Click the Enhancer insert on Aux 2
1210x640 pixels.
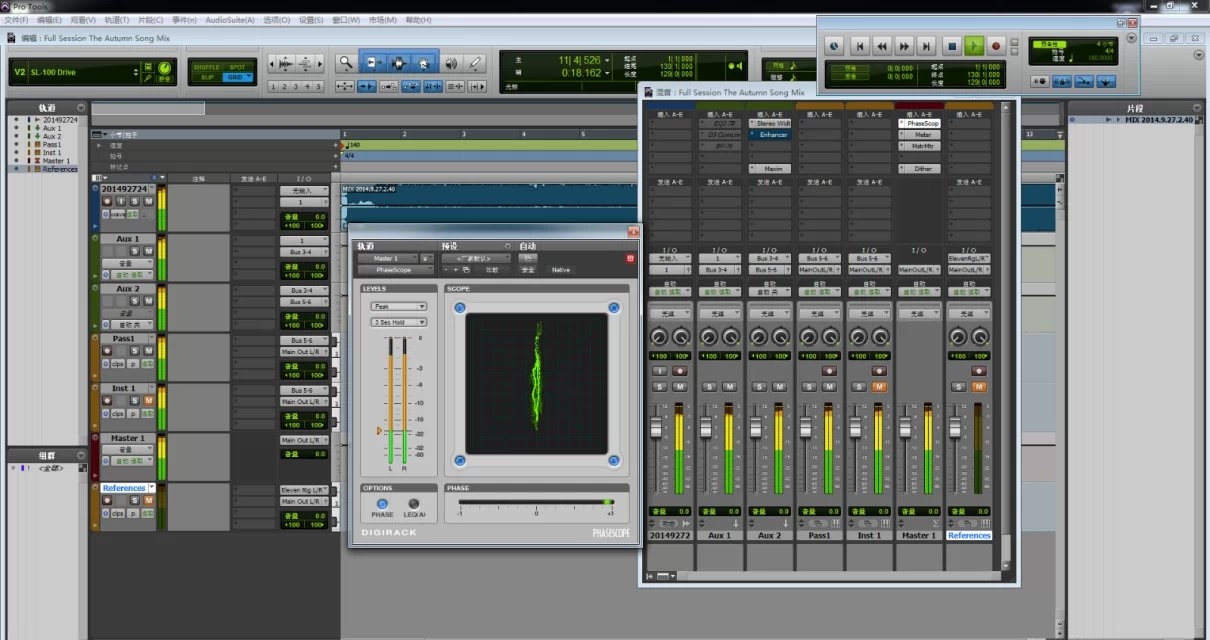772,135
